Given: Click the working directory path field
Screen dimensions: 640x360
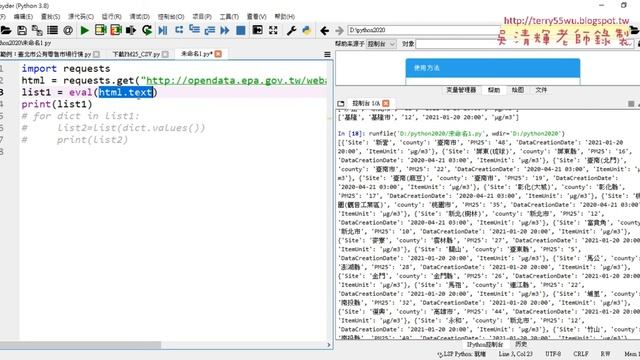Looking at the screenshot, I should point(423,30).
